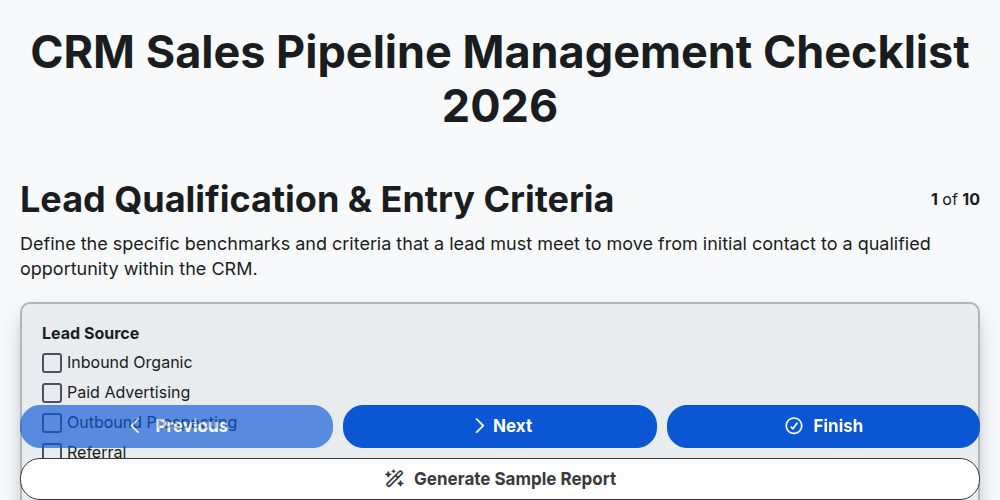Click the circled checkmark icon on Finish
1000x500 pixels.
tap(794, 426)
